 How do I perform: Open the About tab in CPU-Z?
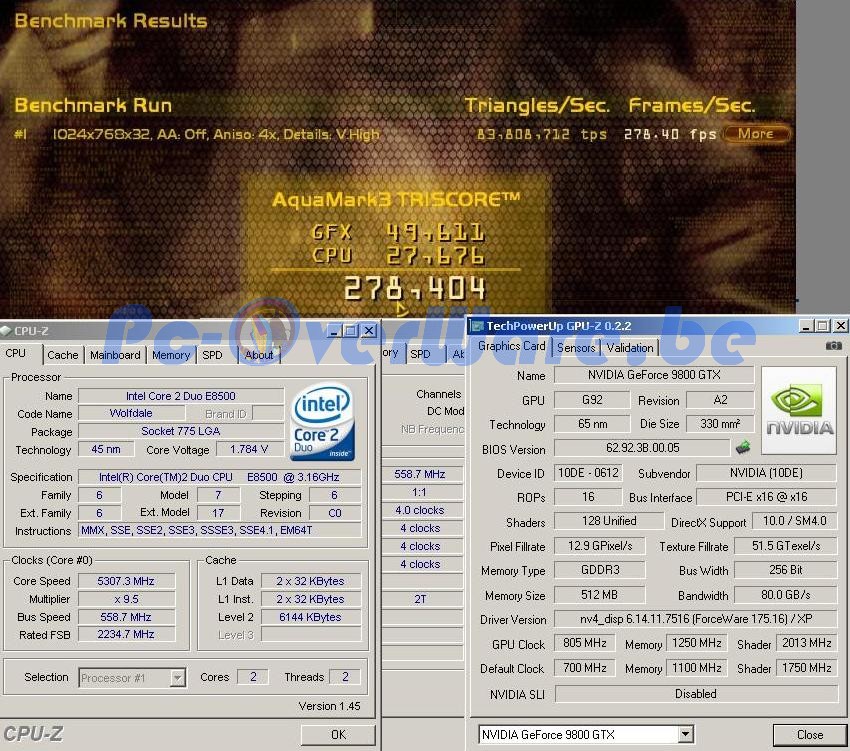click(259, 355)
